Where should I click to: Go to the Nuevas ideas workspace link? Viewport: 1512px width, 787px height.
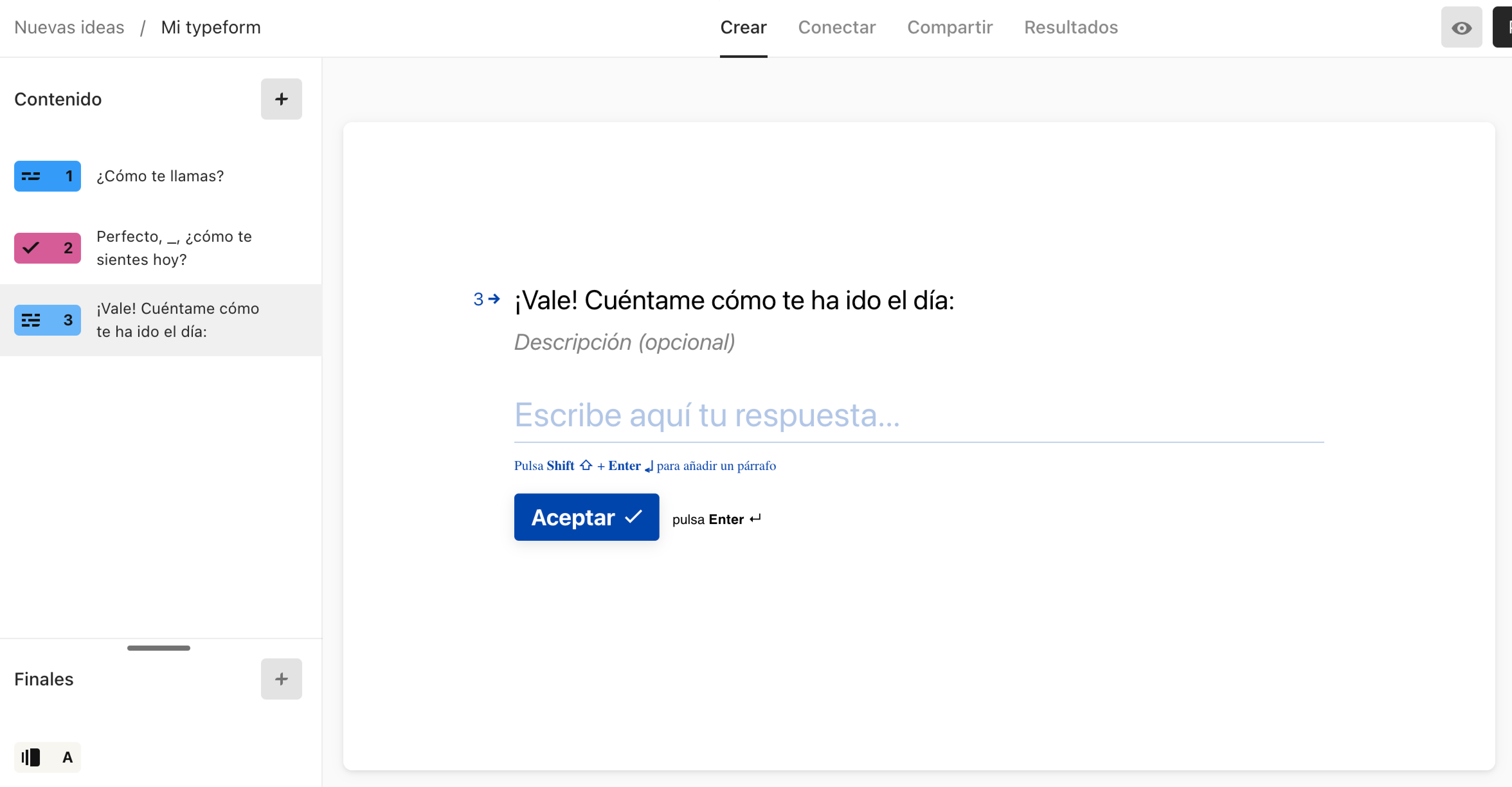[x=69, y=28]
